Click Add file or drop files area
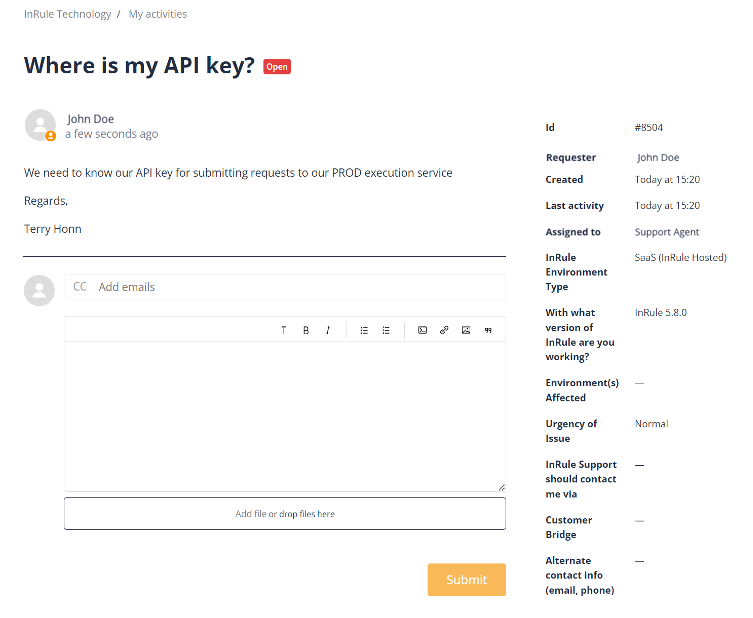753x618 pixels. pos(285,514)
